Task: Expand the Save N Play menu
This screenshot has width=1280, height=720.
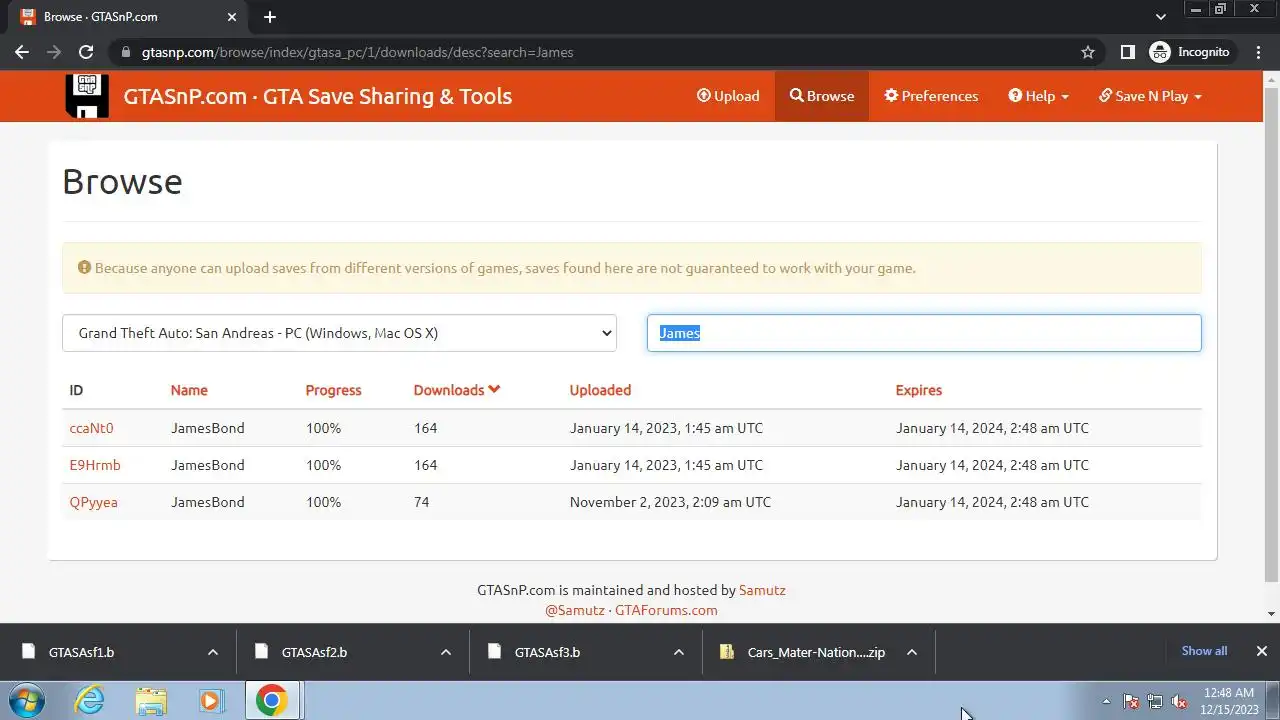Action: click(1150, 96)
